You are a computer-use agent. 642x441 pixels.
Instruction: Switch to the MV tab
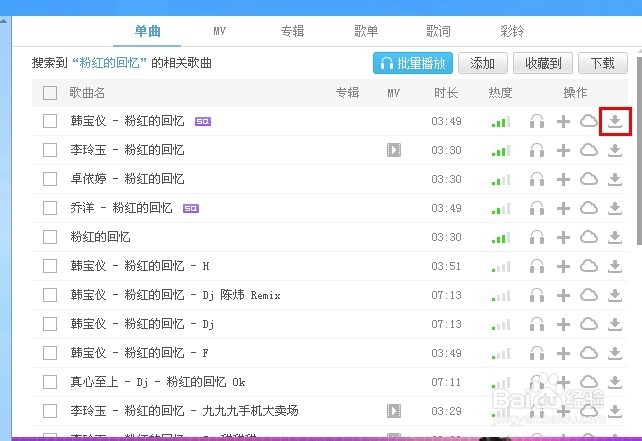tap(219, 31)
